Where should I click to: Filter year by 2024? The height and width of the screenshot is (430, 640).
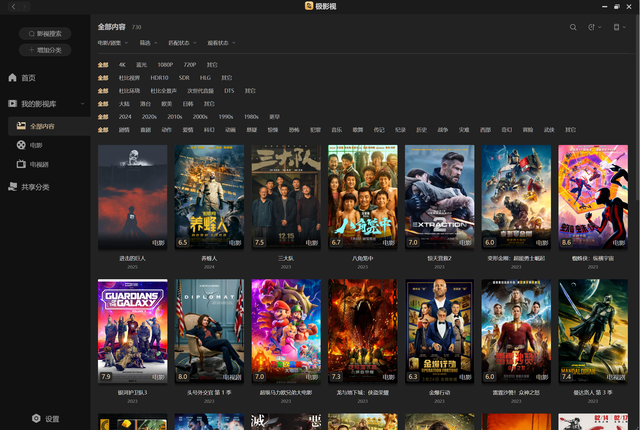point(125,117)
